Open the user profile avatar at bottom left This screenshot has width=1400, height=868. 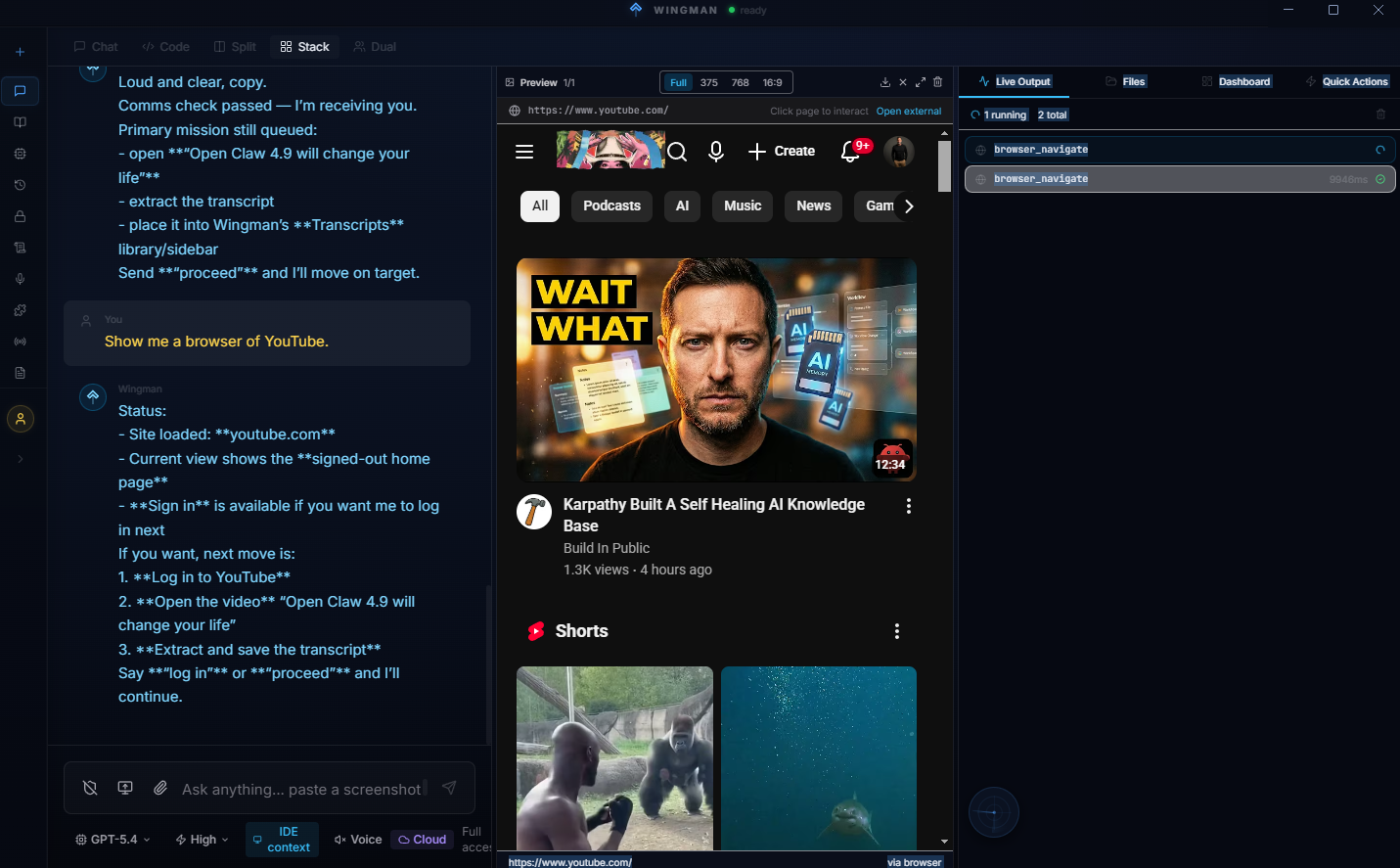pyautogui.click(x=20, y=419)
